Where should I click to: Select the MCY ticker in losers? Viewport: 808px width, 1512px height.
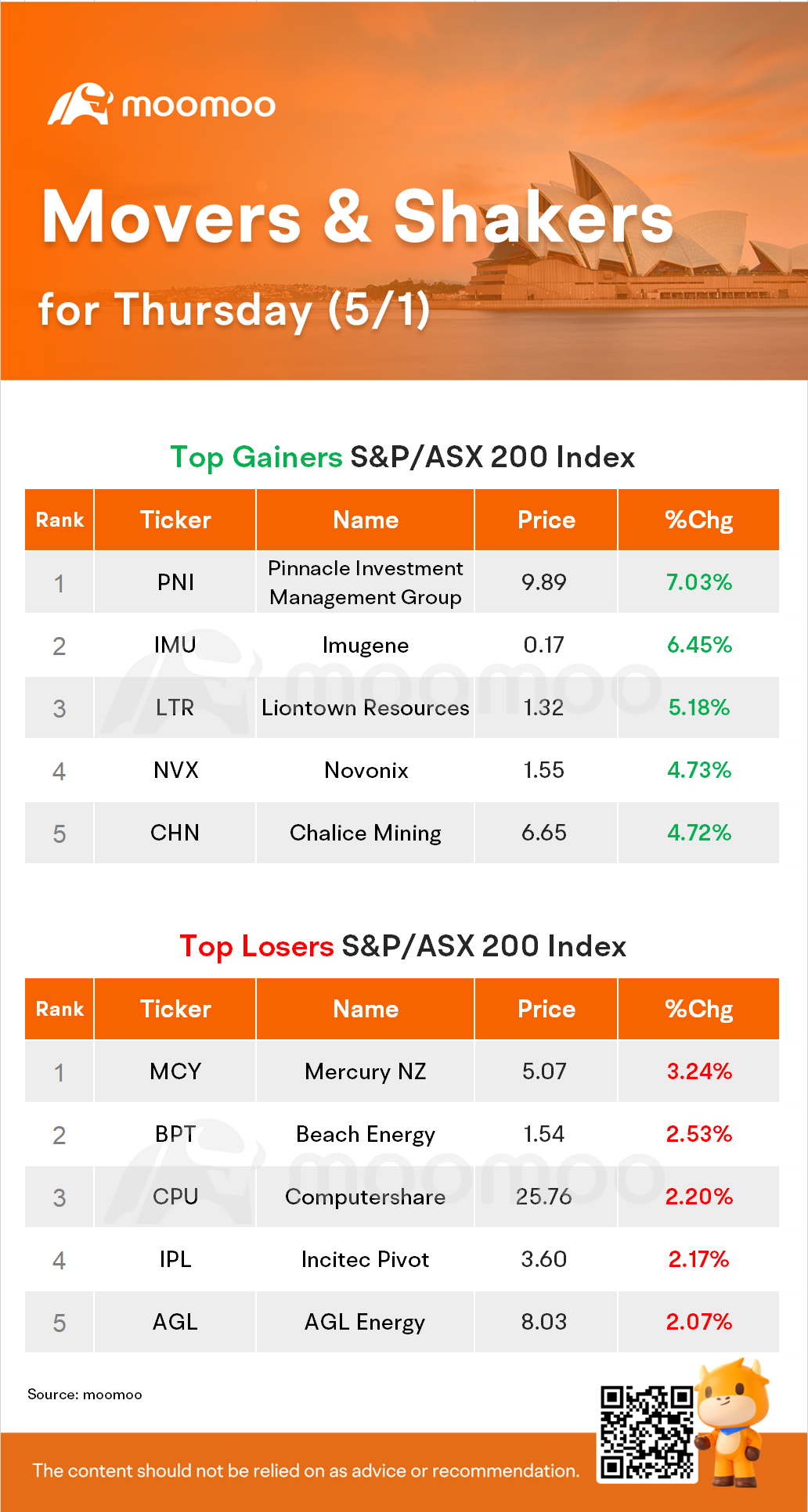175,1071
